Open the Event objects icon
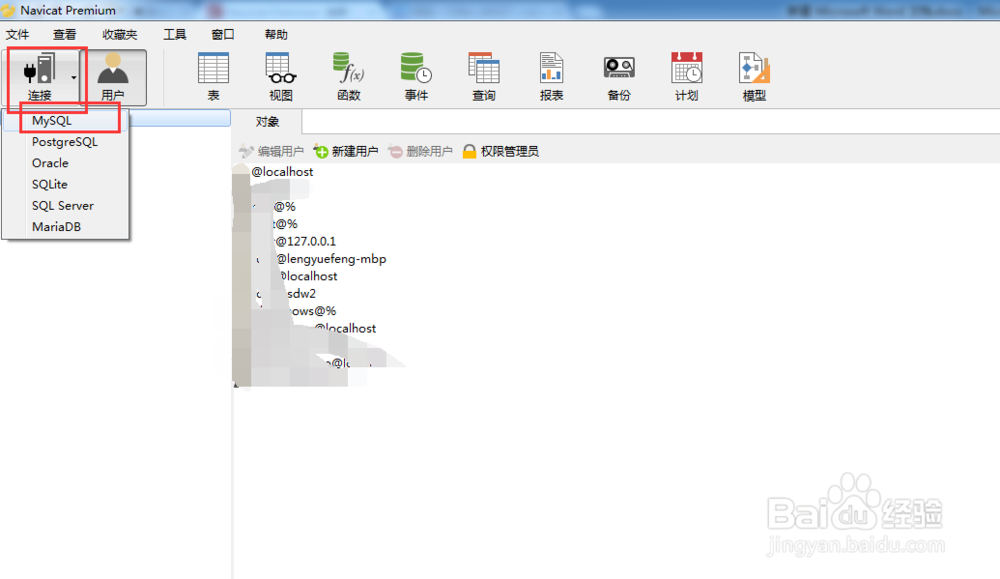 point(416,77)
